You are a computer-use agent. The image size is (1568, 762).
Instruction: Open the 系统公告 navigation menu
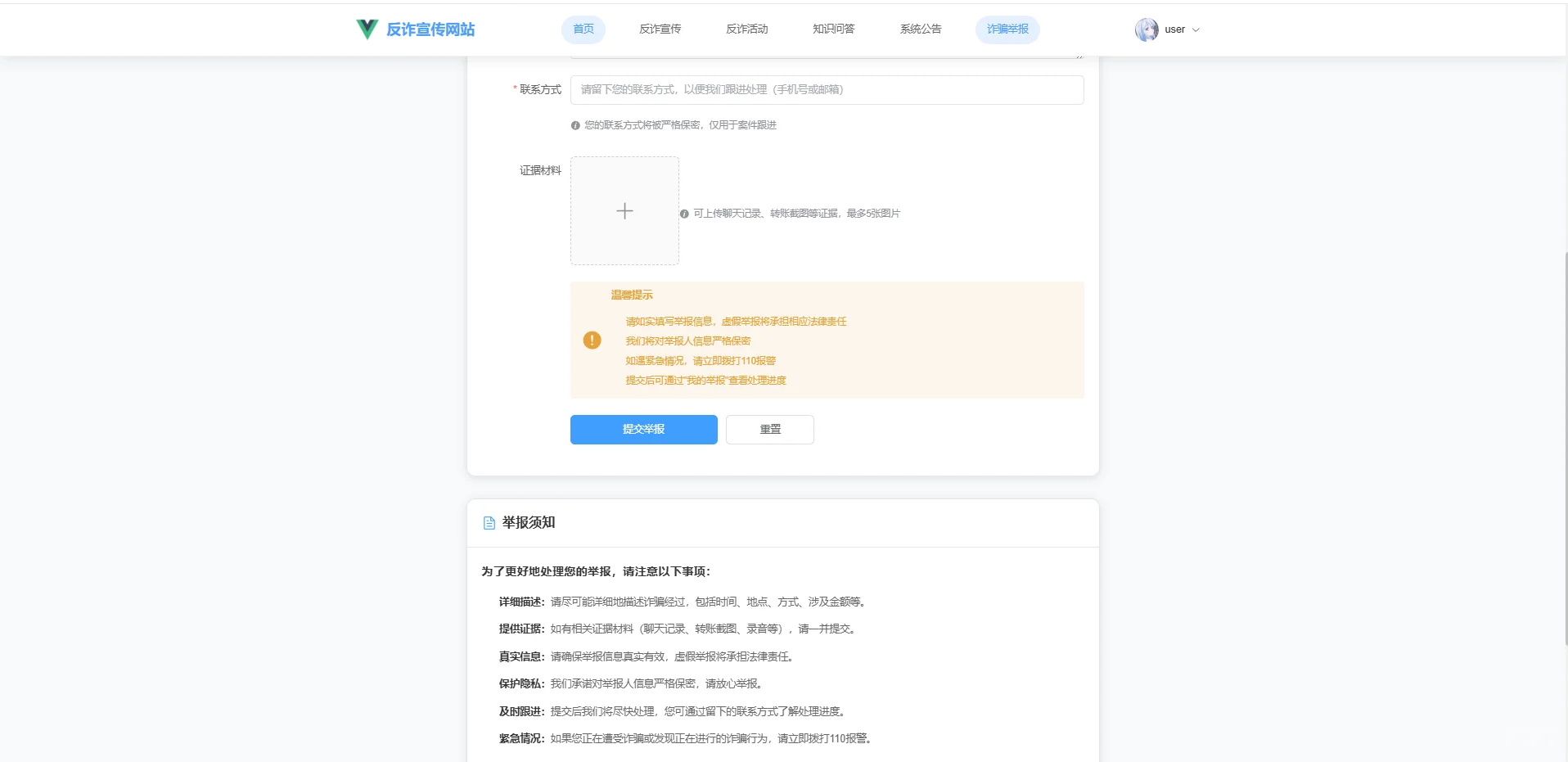click(x=919, y=29)
